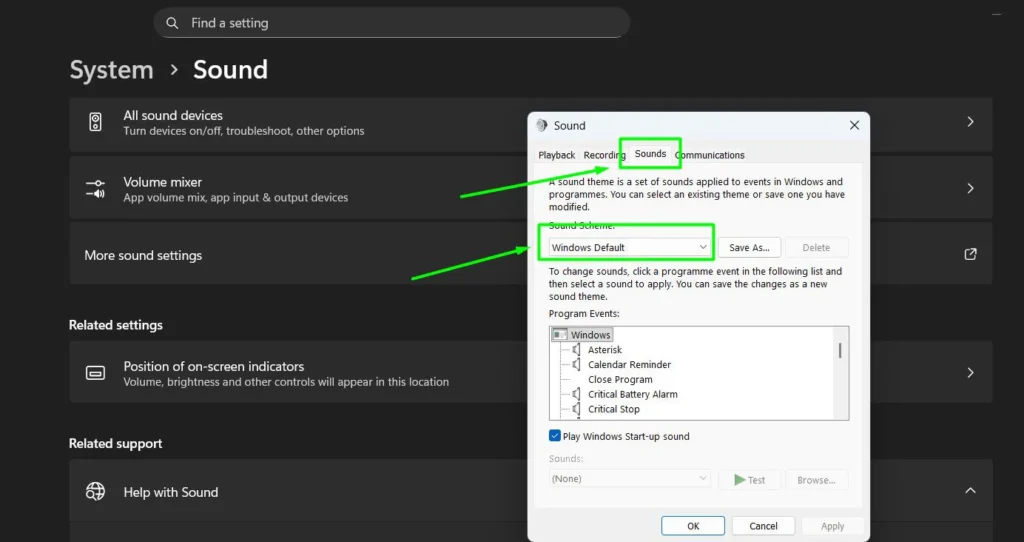Open the Sounds (None) dropdown

[629, 479]
